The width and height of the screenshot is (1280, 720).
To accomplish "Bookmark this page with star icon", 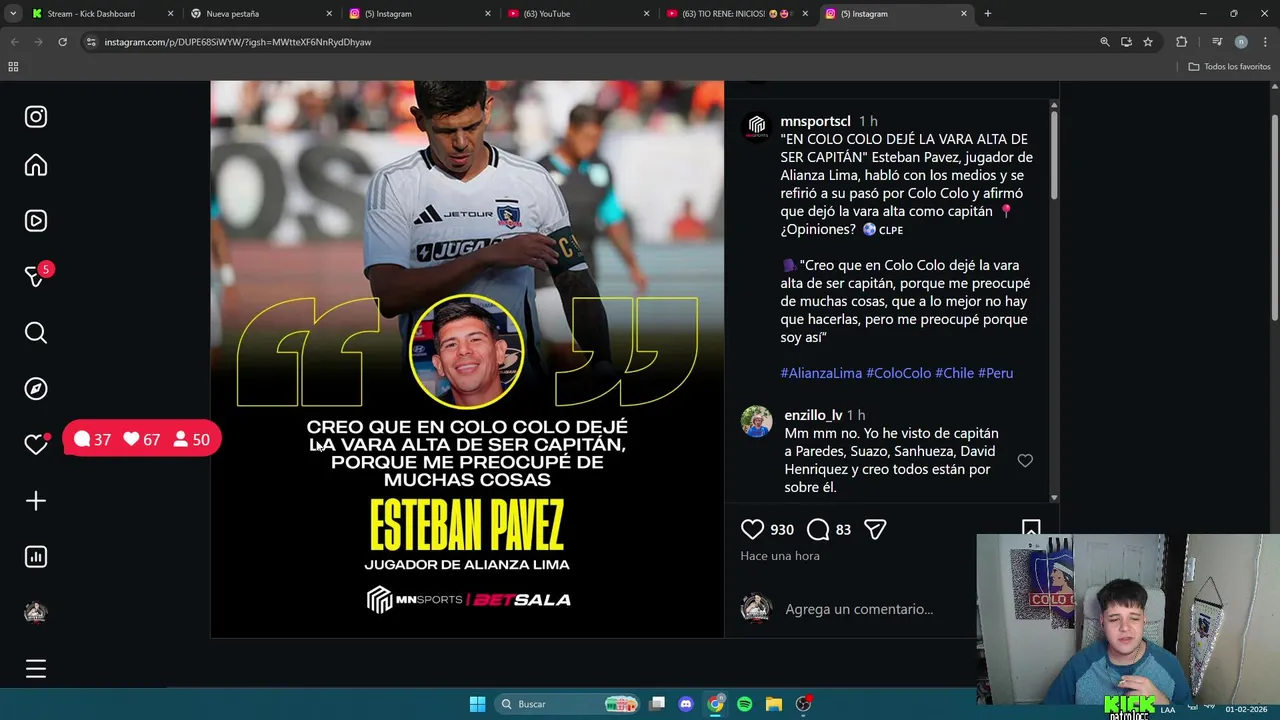I will pos(1148,42).
